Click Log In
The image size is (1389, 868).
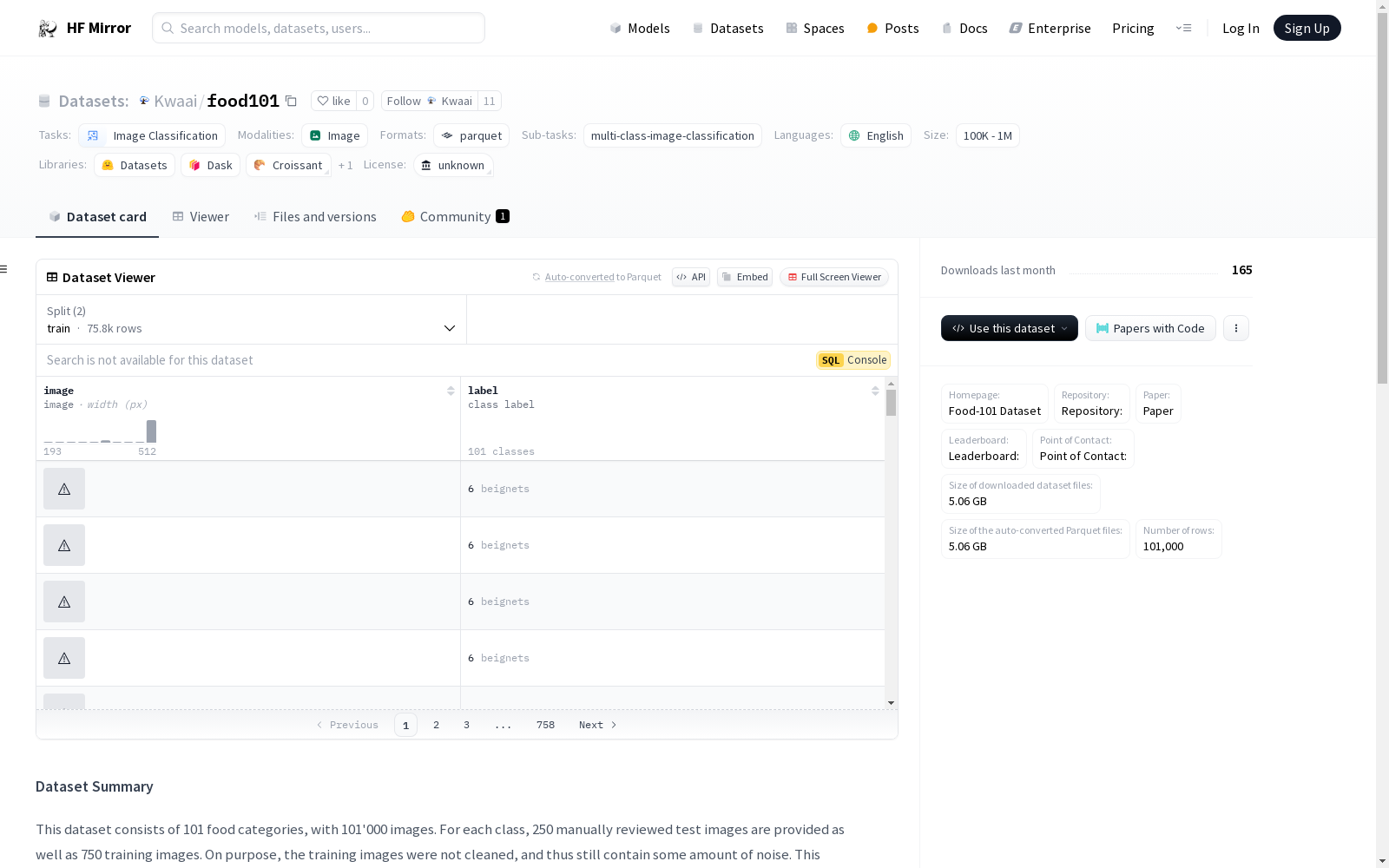[1241, 28]
